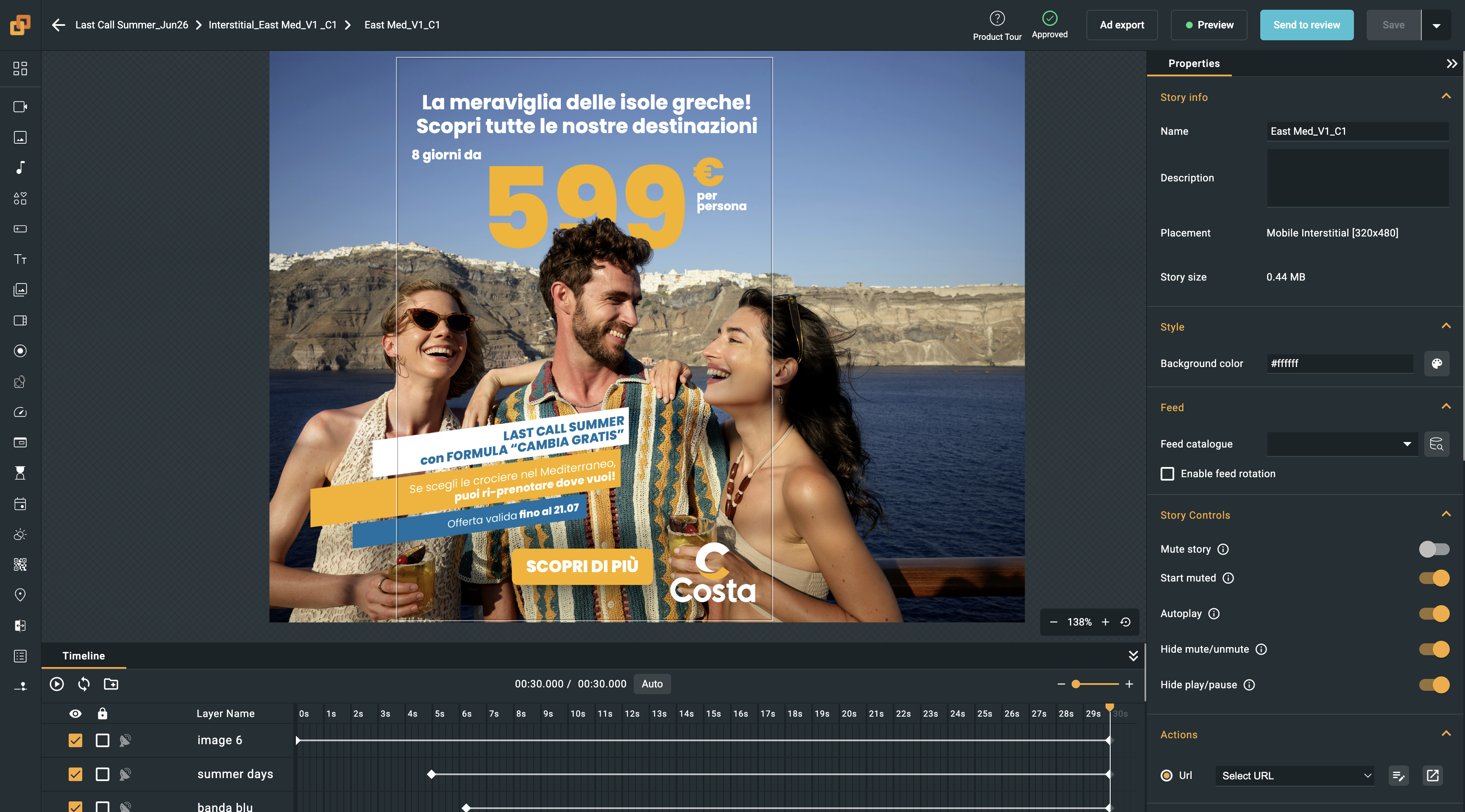The width and height of the screenshot is (1465, 812).
Task: Open the feed catalogue search icon
Action: coord(1436,444)
